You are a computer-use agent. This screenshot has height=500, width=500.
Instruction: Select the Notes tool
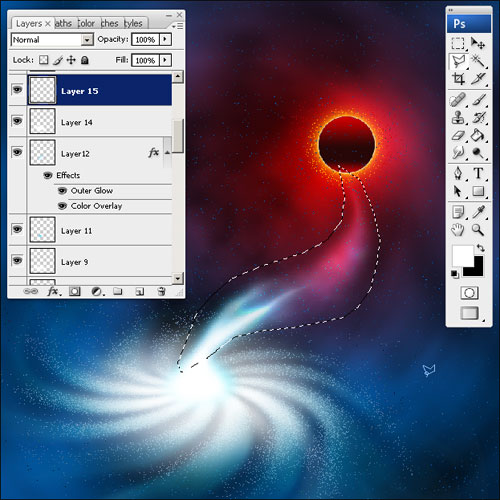[x=458, y=212]
